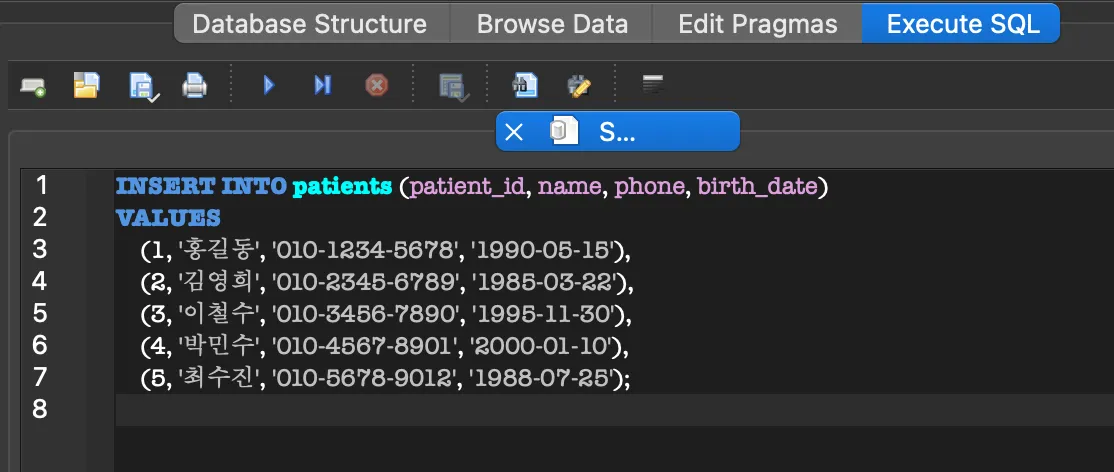The width and height of the screenshot is (1114, 472).
Task: Click the patients table name
Action: 342,187
